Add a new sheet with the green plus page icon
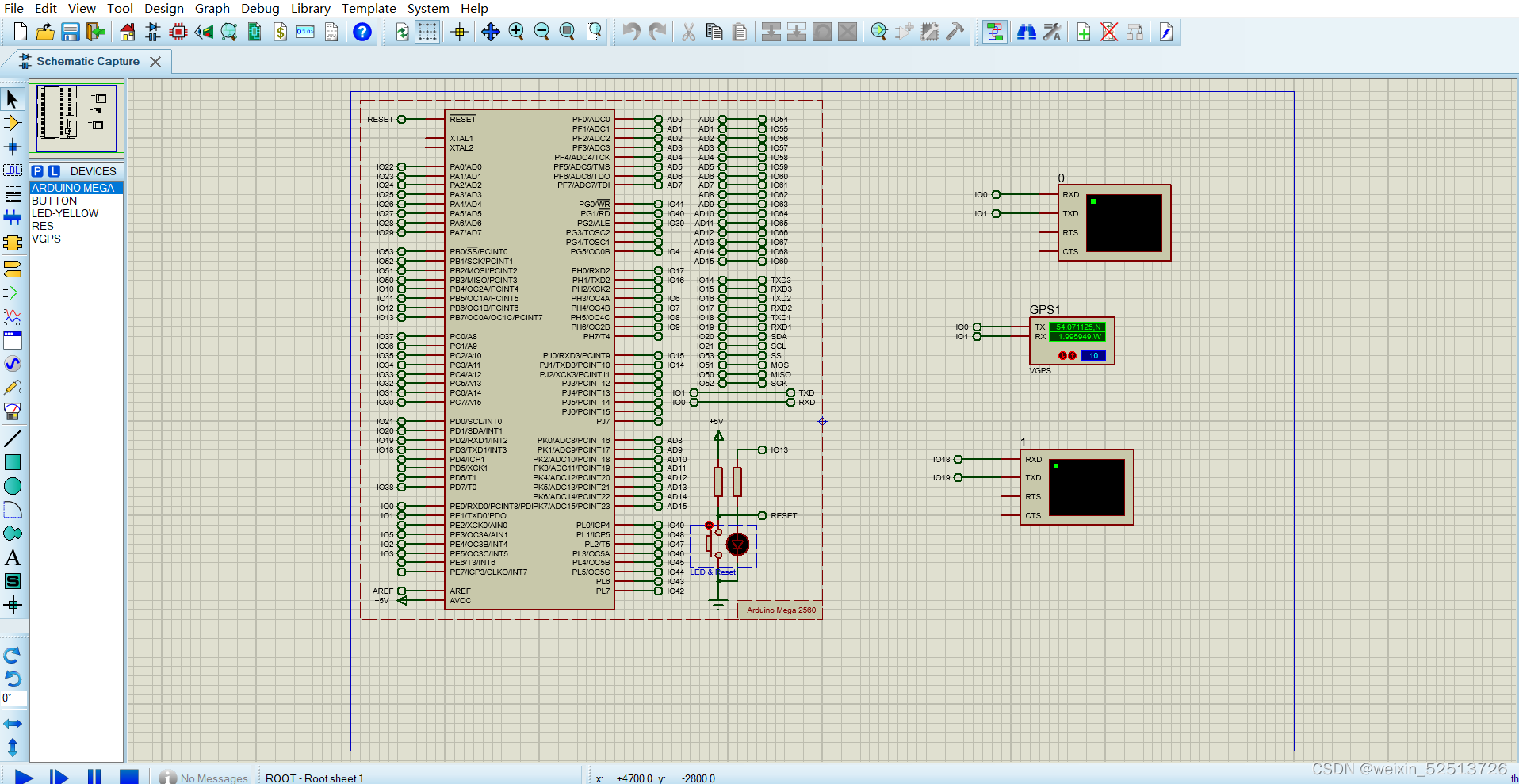This screenshot has width=1519, height=784. [x=1084, y=32]
